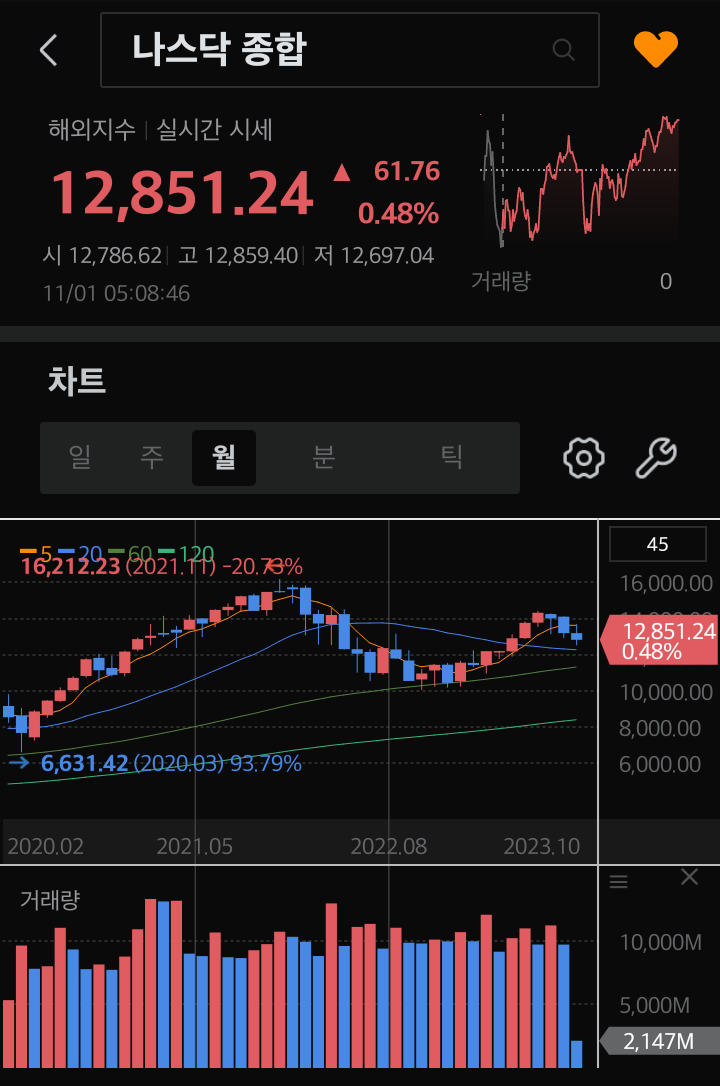This screenshot has width=720, height=1086.
Task: Tap the 실시간 시세 label
Action: coord(214,130)
